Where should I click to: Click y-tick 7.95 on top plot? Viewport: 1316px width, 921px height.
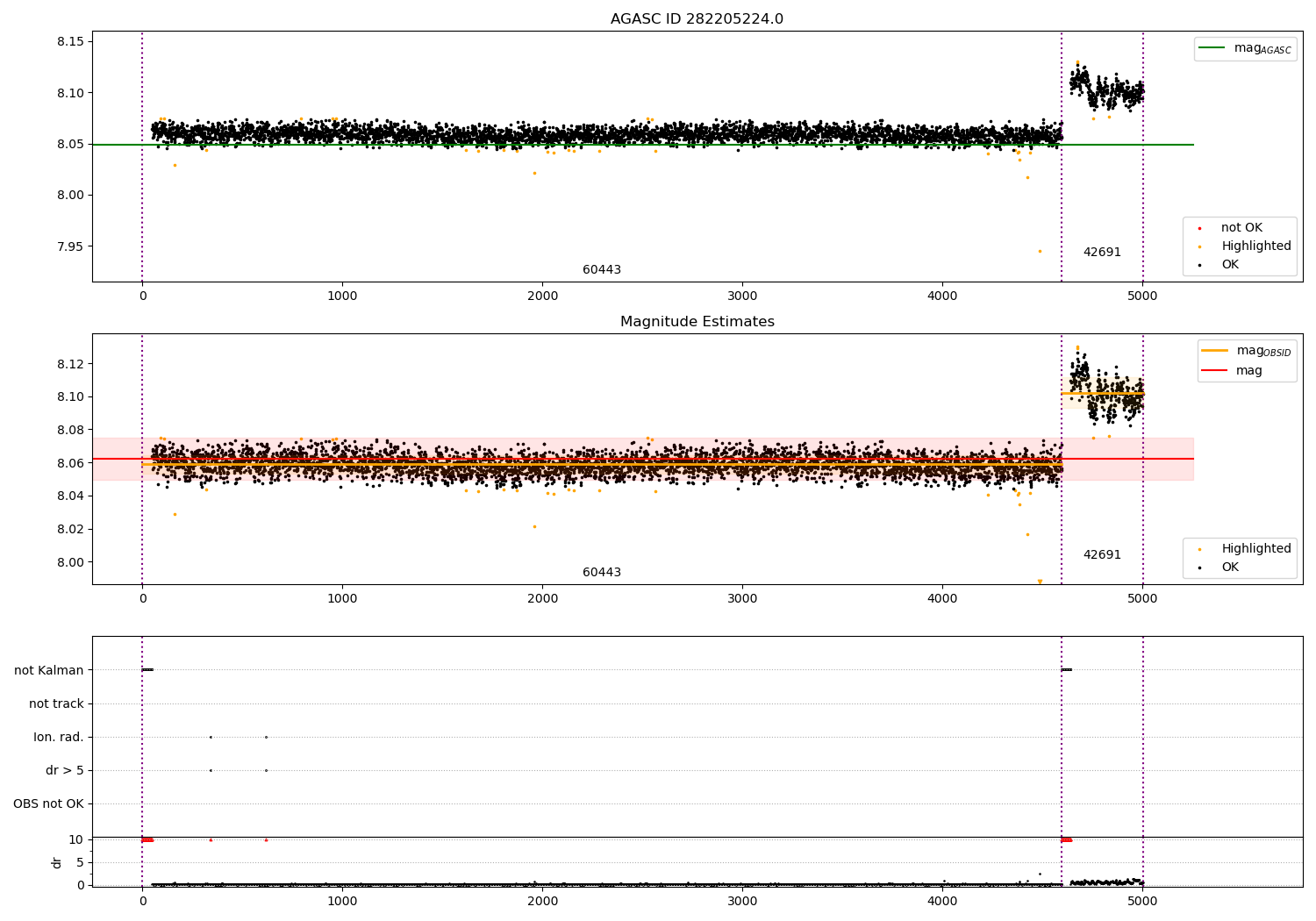[69, 246]
